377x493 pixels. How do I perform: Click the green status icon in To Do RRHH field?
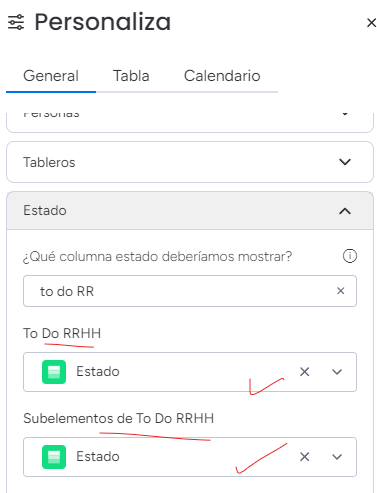tap(54, 372)
